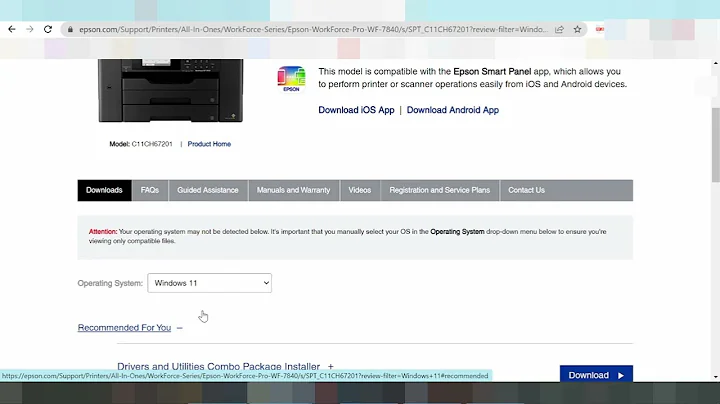Click the Epson WF-7840 printer image
Viewport: 720px width, 404px height.
click(170, 90)
